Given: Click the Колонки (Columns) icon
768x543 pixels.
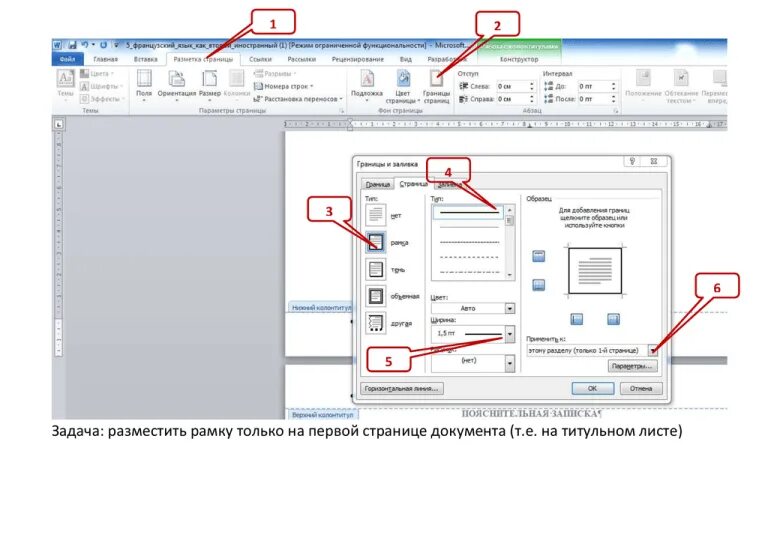Looking at the screenshot, I should pos(237,78).
